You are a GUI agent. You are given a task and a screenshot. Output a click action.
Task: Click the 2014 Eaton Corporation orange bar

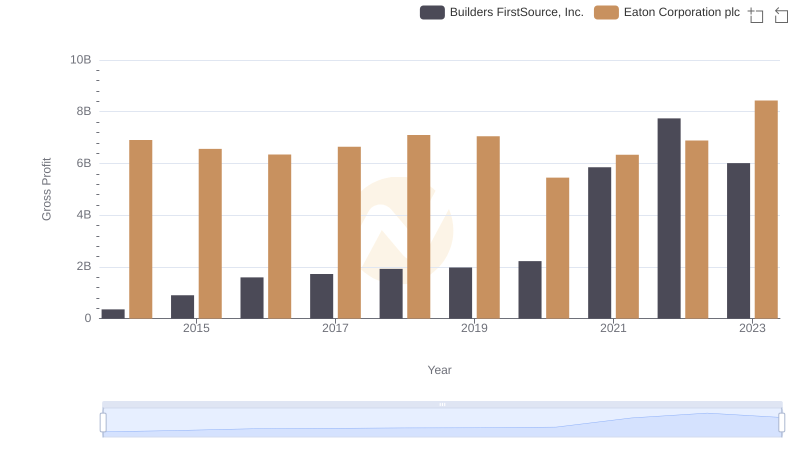point(141,229)
